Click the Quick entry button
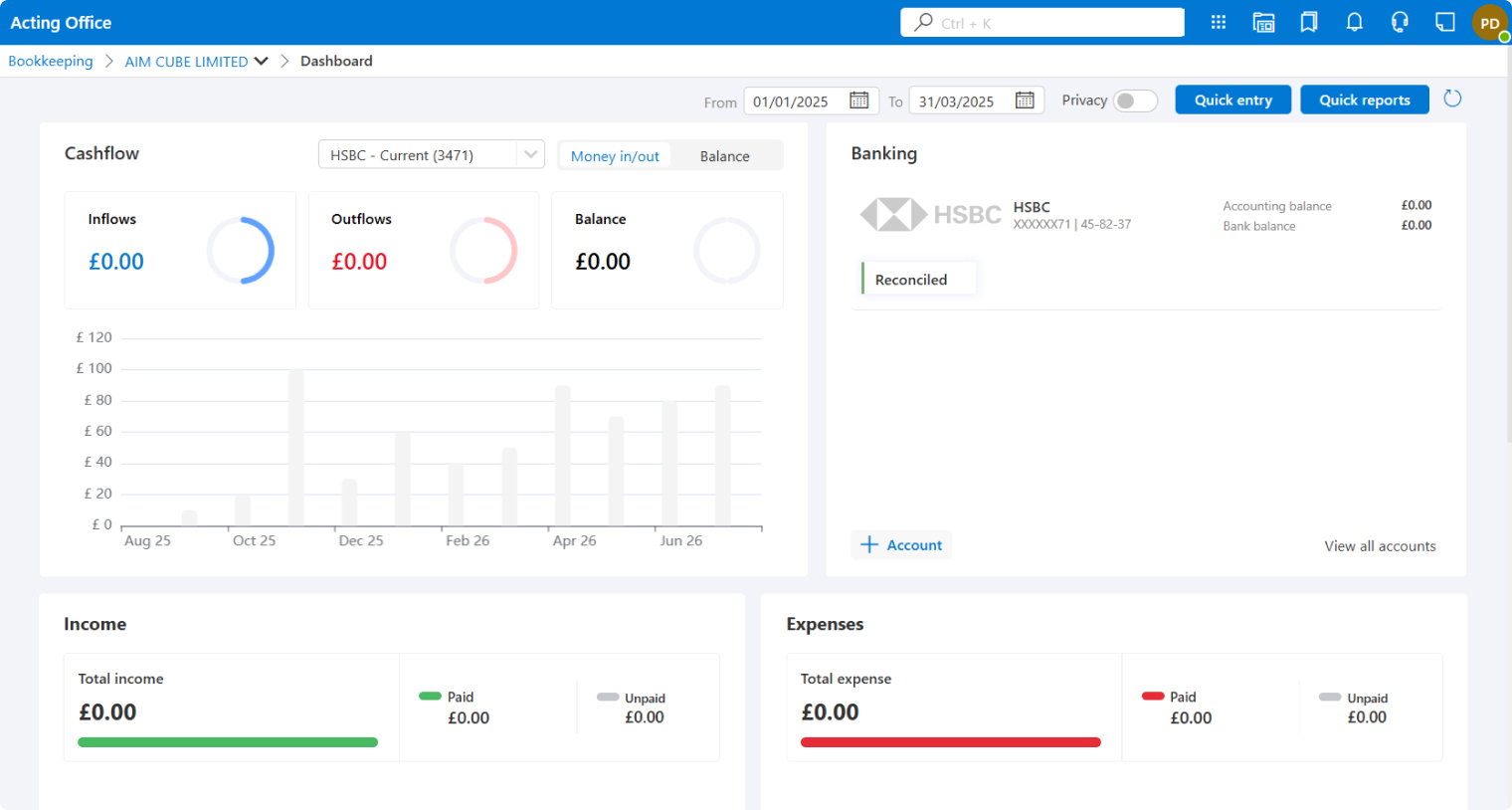Screen dimensions: 1512x810 (1232, 100)
